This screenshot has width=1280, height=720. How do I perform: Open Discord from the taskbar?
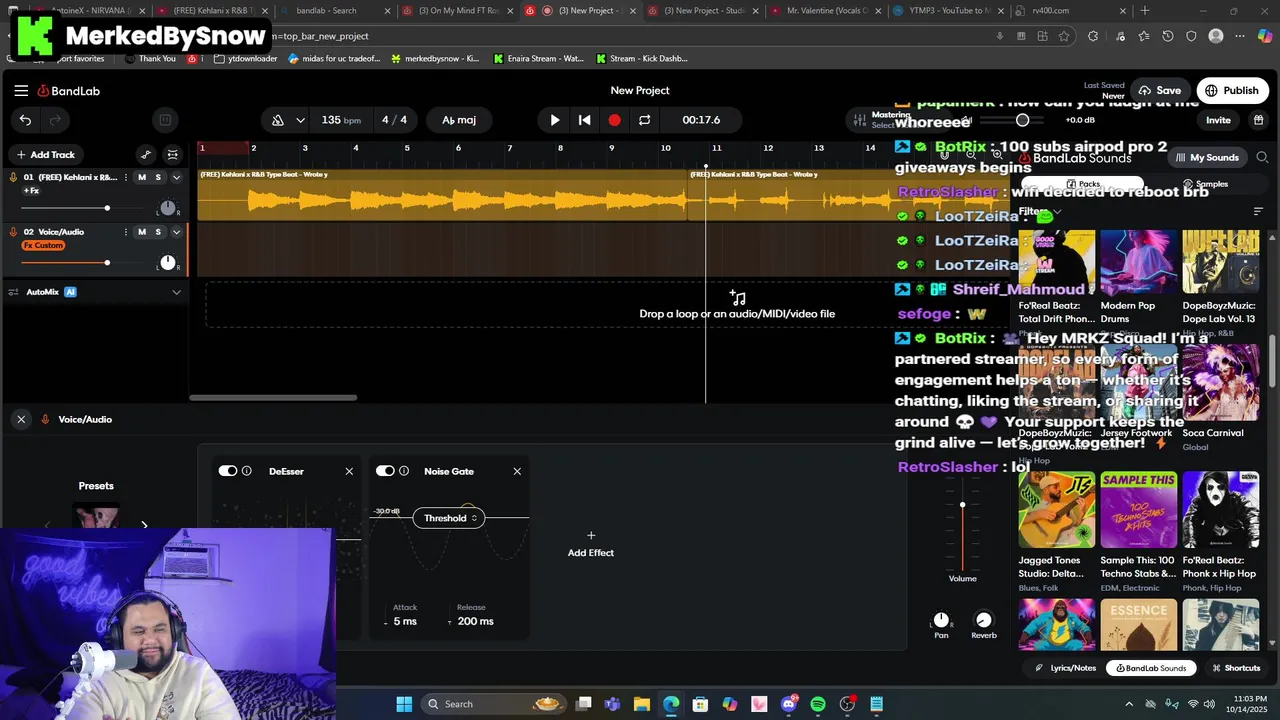pos(789,704)
